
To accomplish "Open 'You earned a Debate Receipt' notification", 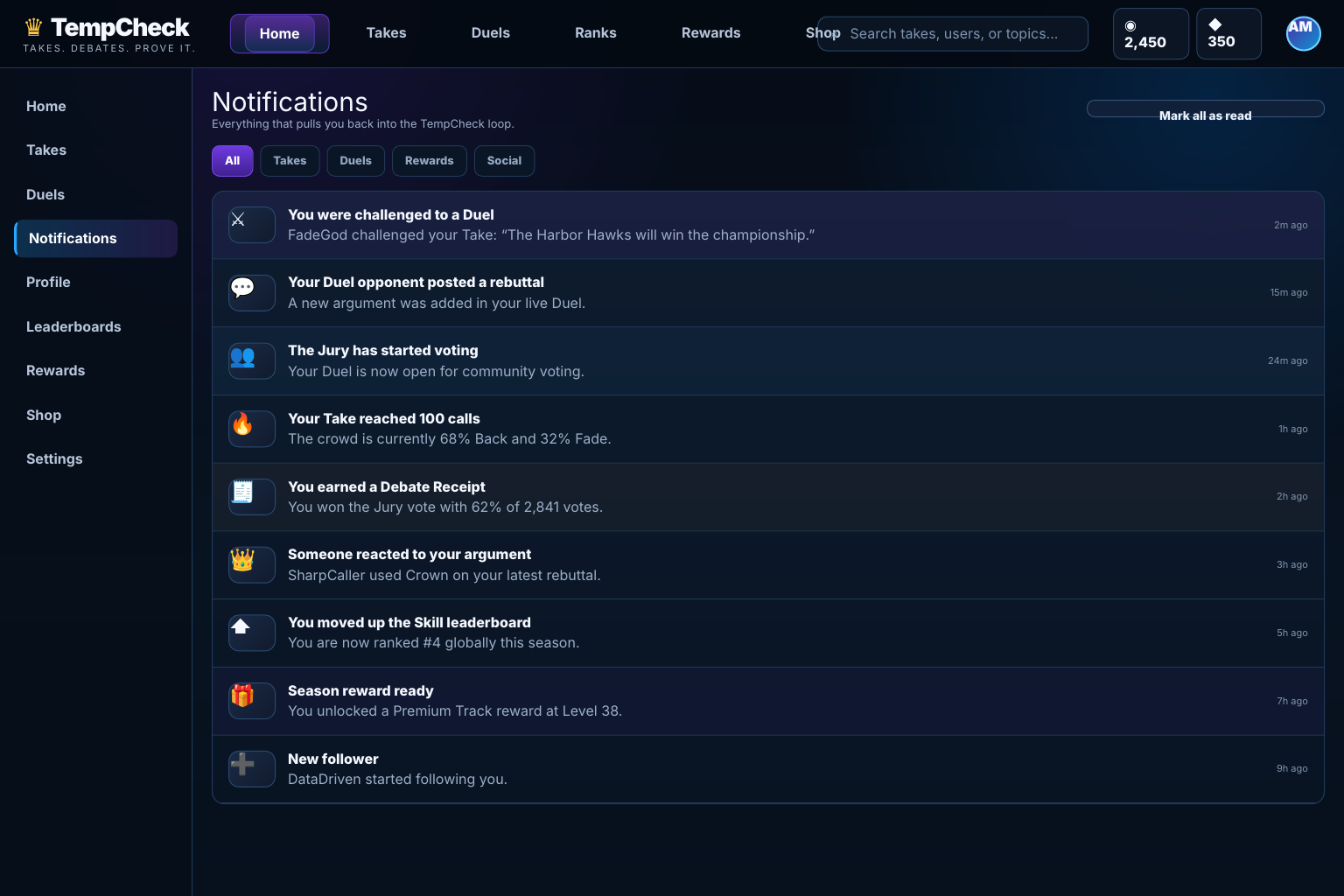I will [767, 497].
